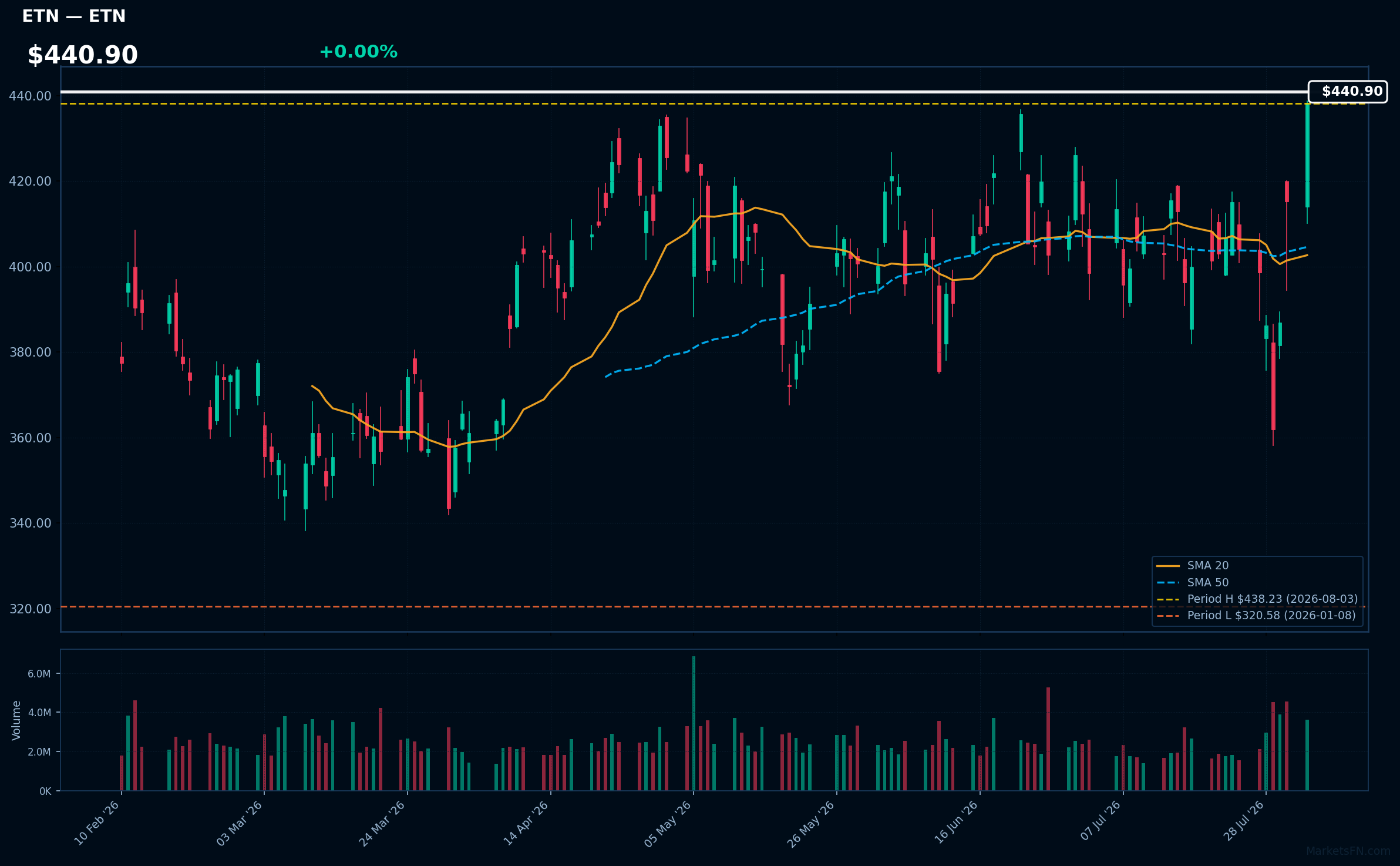Image resolution: width=1400 pixels, height=866 pixels.
Task: Click the 4.0M volume axis label
Action: [39, 713]
